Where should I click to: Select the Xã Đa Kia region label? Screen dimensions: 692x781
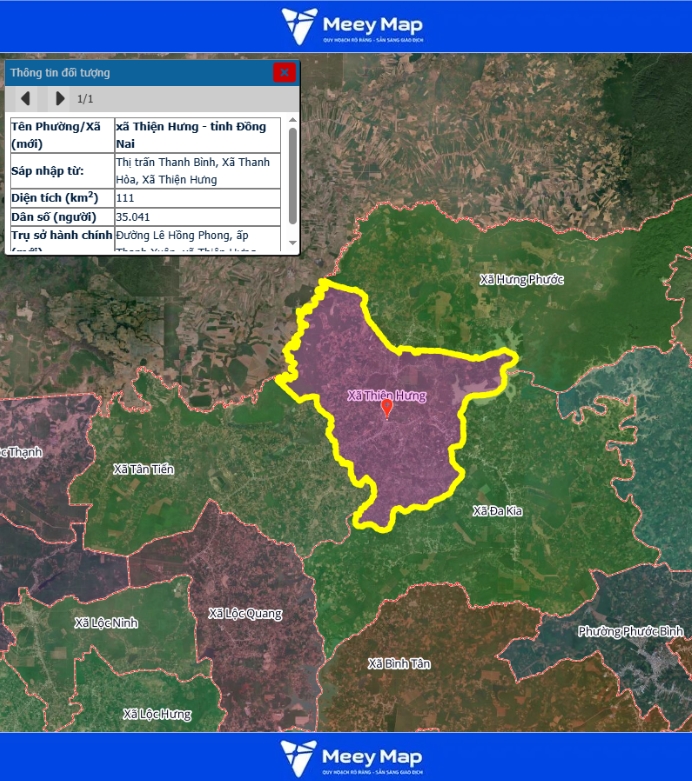tap(497, 511)
